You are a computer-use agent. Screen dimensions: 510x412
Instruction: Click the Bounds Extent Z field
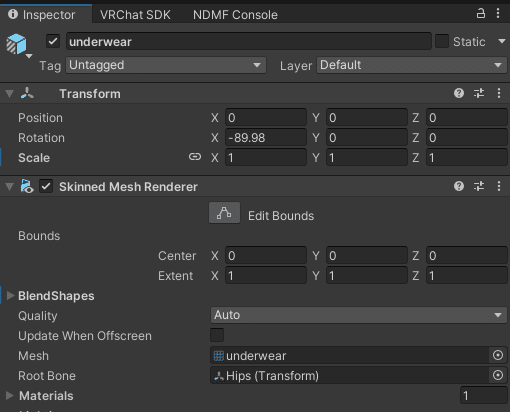click(x=467, y=275)
